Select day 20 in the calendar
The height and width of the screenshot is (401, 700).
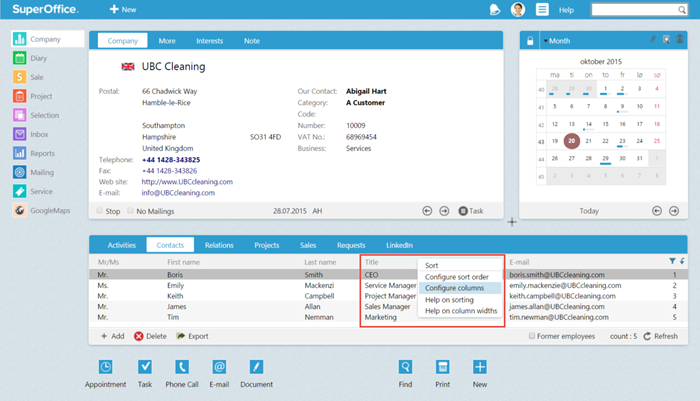click(571, 141)
